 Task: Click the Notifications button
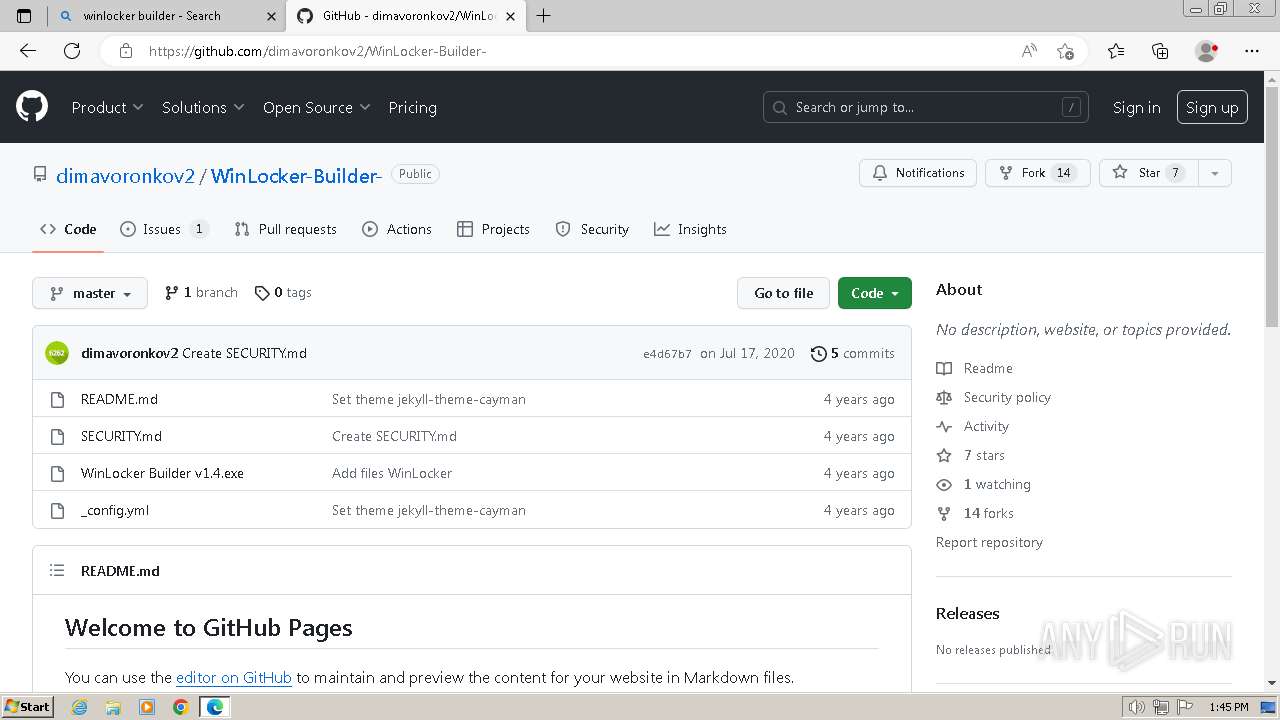(918, 173)
